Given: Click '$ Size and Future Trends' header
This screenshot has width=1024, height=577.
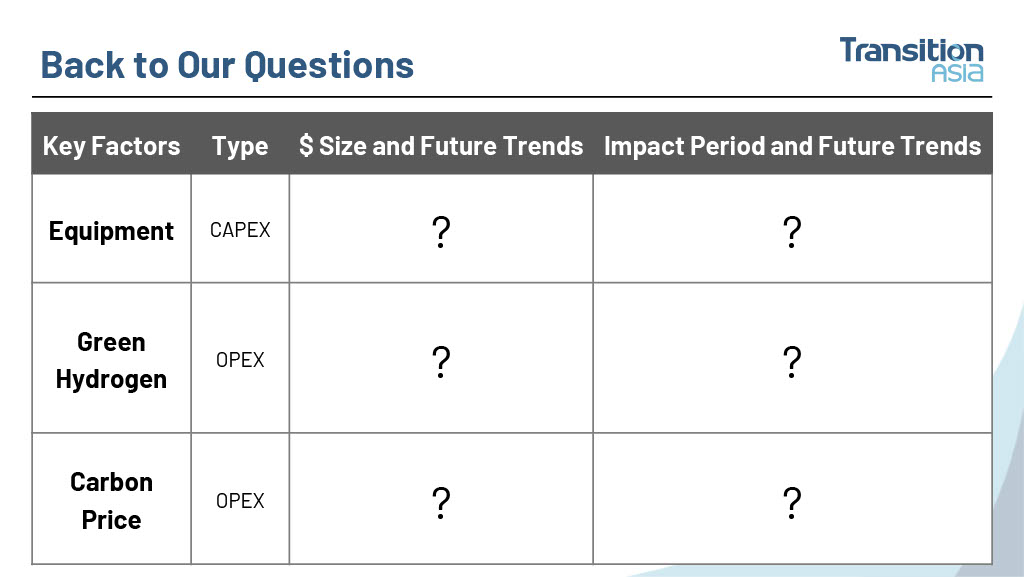Looking at the screenshot, I should point(441,146).
